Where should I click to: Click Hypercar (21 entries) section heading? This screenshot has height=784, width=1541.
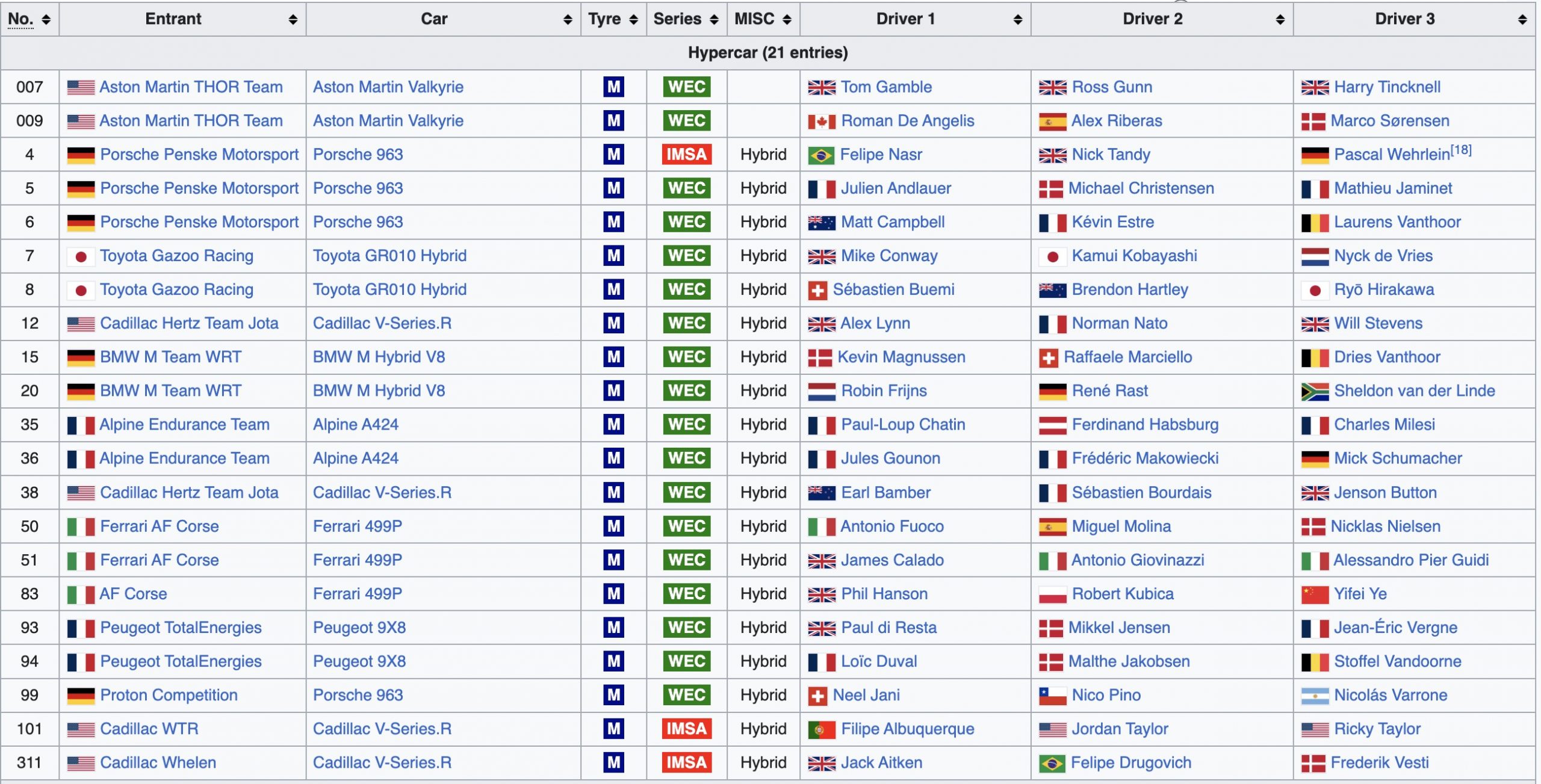(x=767, y=52)
